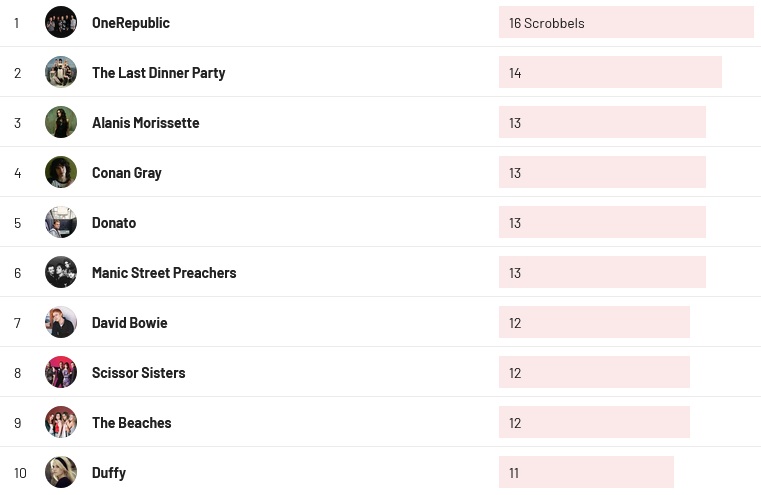
Task: Click the Alanis Morissette name link
Action: (145, 123)
